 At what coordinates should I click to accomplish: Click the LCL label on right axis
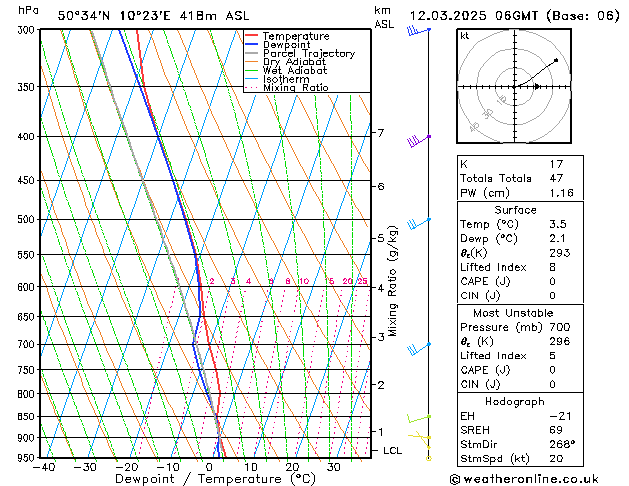pos(393,451)
